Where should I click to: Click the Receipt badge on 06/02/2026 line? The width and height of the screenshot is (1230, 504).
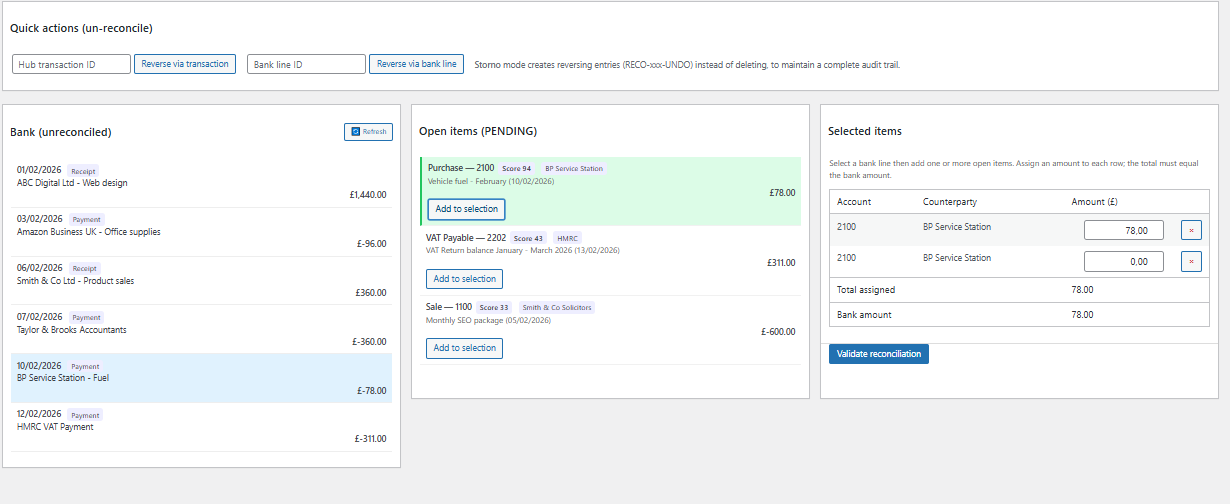pyautogui.click(x=83, y=268)
